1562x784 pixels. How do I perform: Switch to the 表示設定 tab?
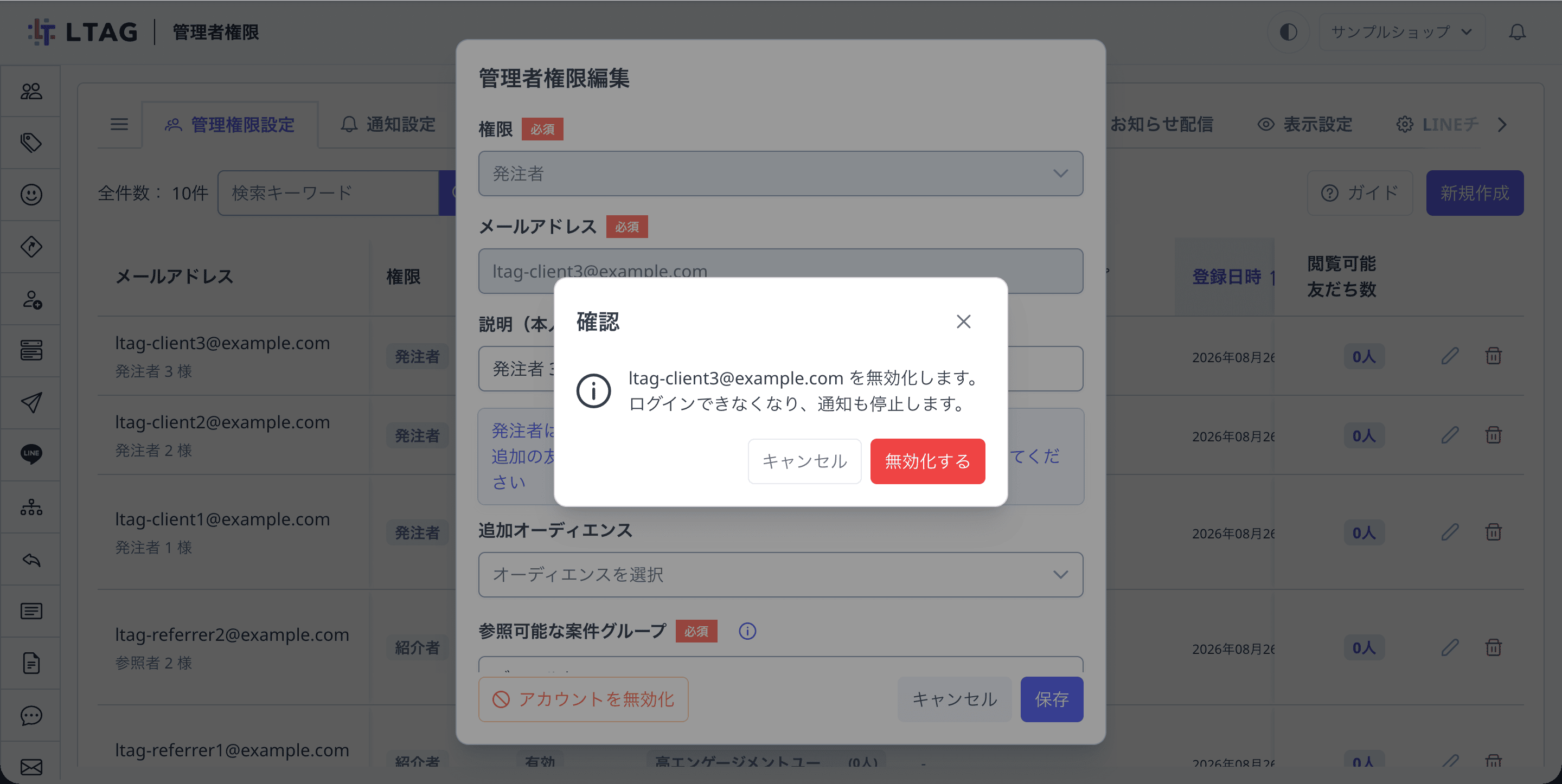click(x=1305, y=125)
